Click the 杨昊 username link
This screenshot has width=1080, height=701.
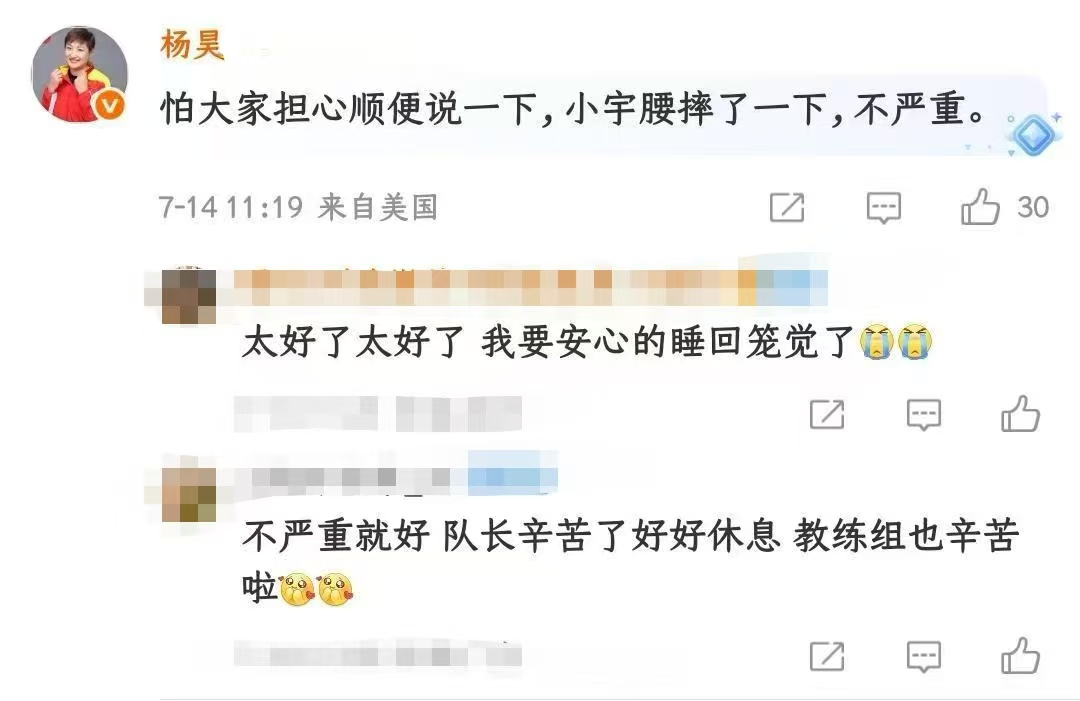192,45
